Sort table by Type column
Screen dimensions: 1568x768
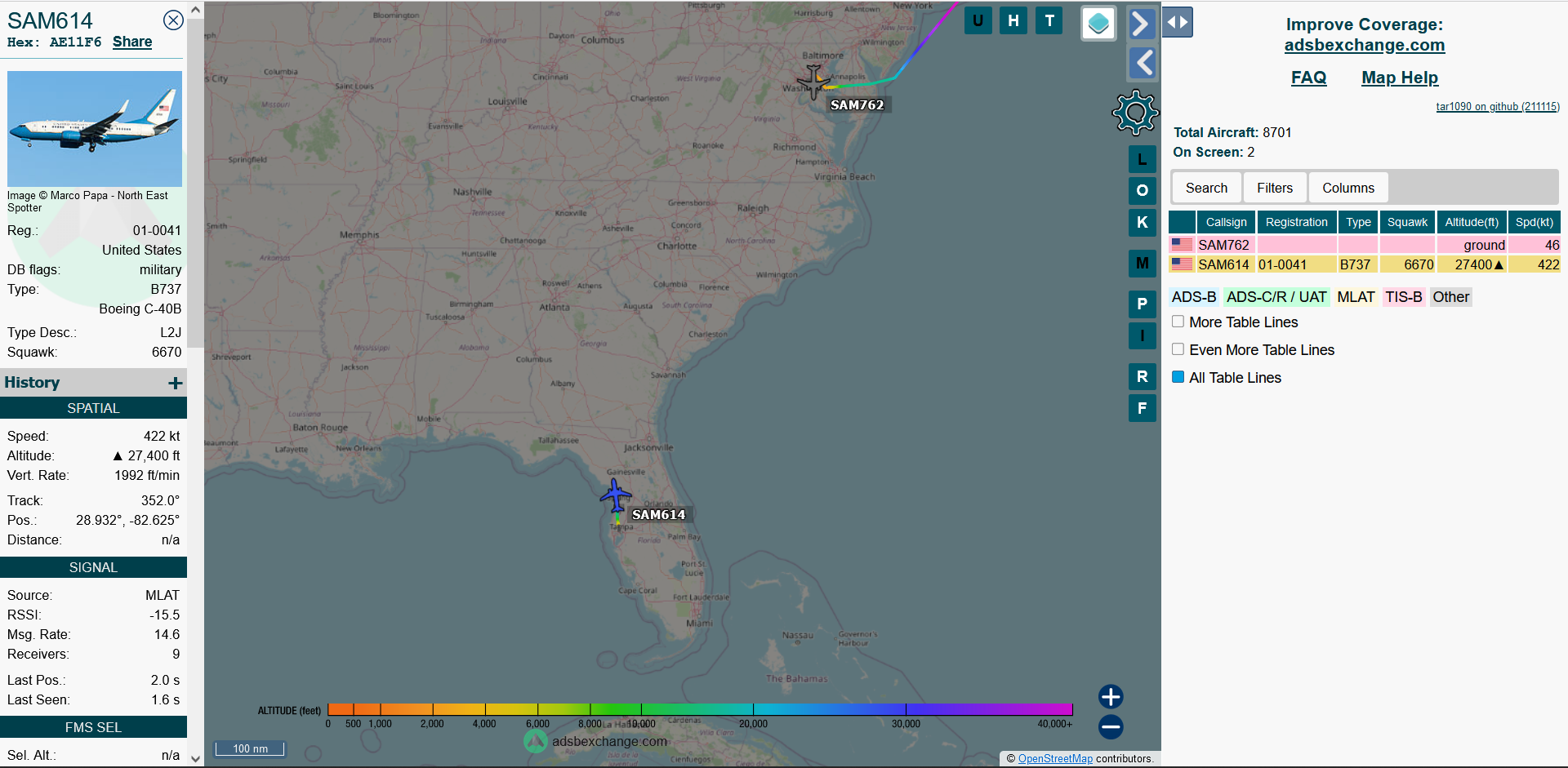[x=1358, y=222]
